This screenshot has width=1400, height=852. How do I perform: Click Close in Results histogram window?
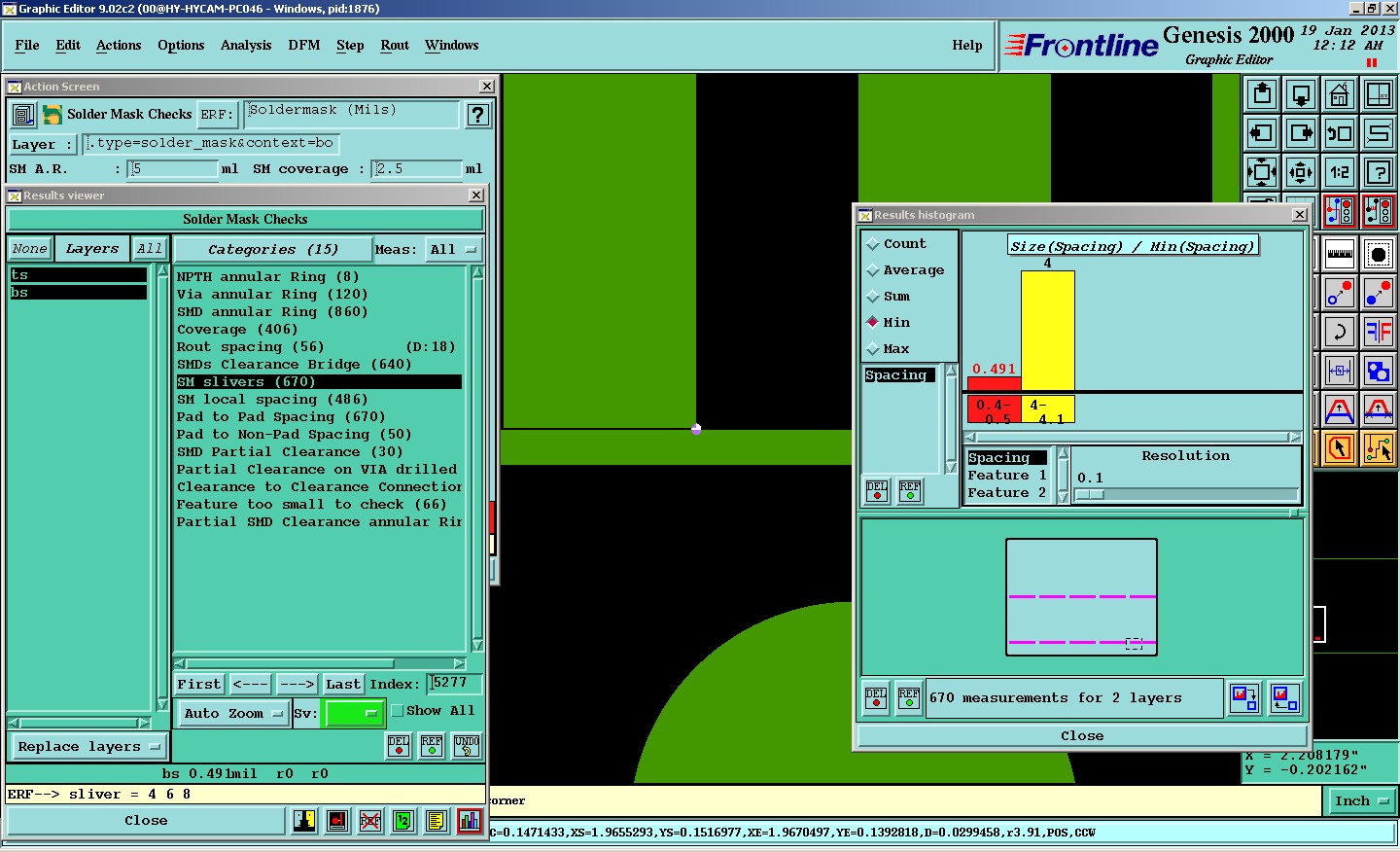[1082, 736]
